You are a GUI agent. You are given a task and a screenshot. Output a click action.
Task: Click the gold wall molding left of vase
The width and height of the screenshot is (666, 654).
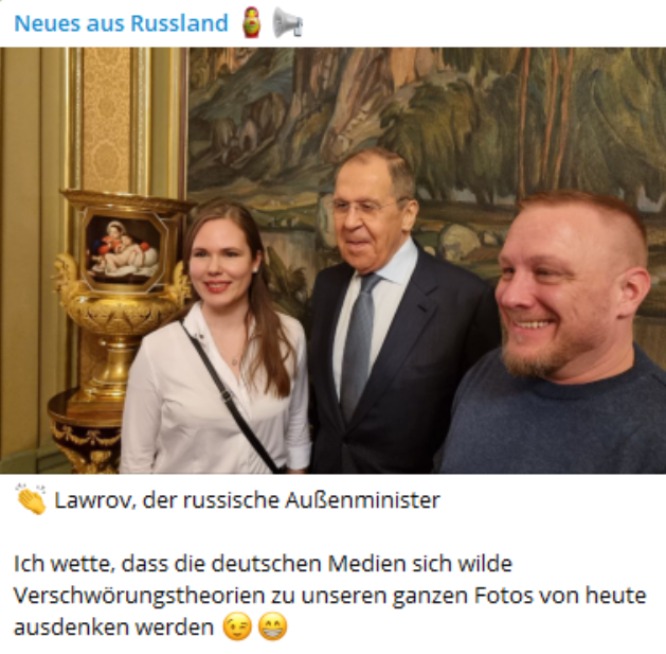(x=74, y=119)
